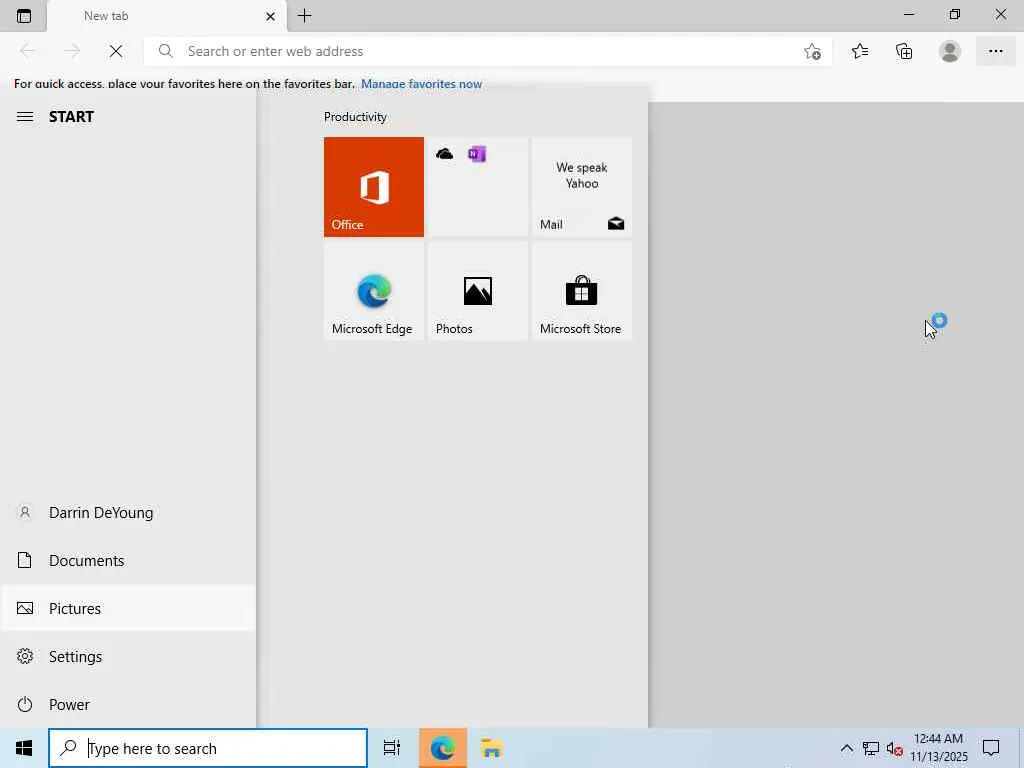Open OneNote from the tile folder
The image size is (1024, 768).
pyautogui.click(x=477, y=154)
